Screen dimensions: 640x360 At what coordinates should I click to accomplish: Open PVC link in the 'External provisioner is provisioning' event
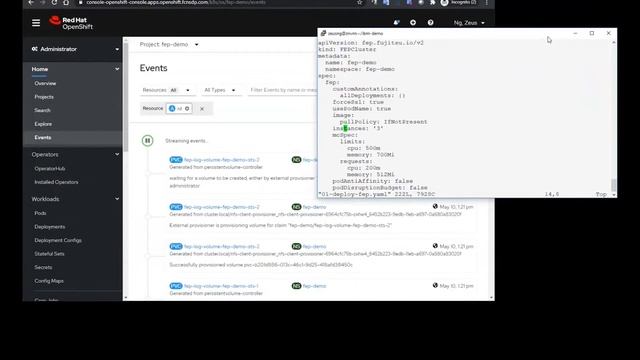(x=222, y=207)
